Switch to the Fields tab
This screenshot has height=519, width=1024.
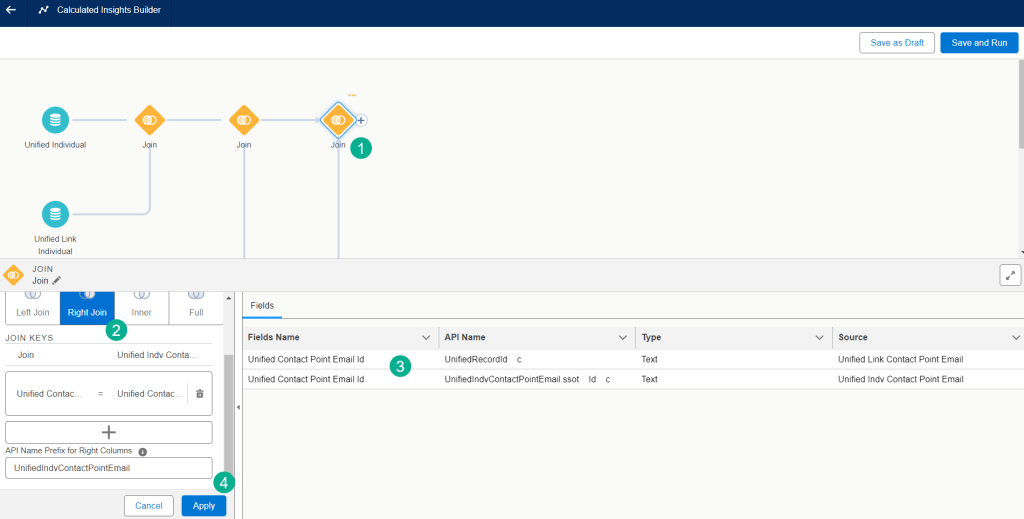coord(262,305)
